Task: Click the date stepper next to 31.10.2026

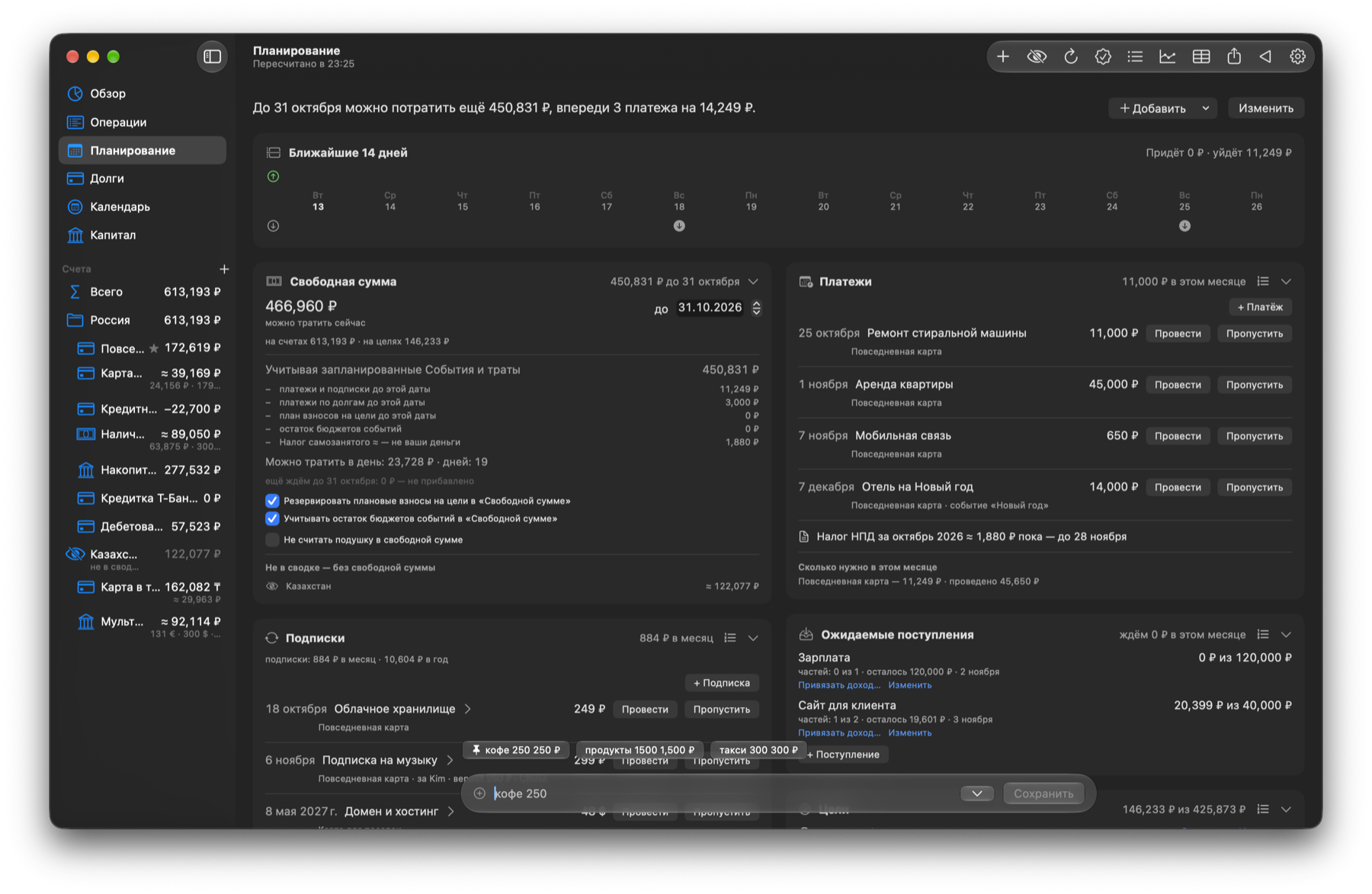Action: coord(756,308)
